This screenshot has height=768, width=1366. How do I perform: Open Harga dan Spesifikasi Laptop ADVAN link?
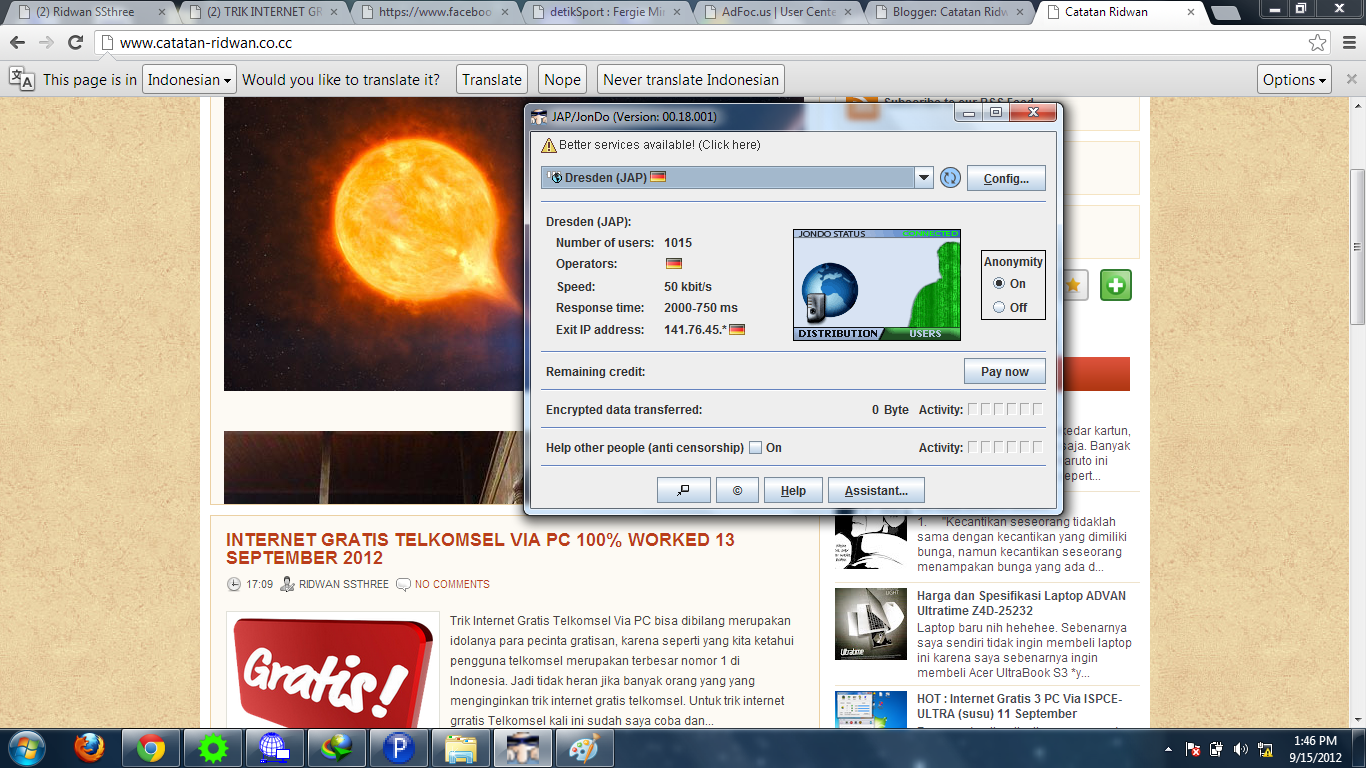click(x=1021, y=603)
